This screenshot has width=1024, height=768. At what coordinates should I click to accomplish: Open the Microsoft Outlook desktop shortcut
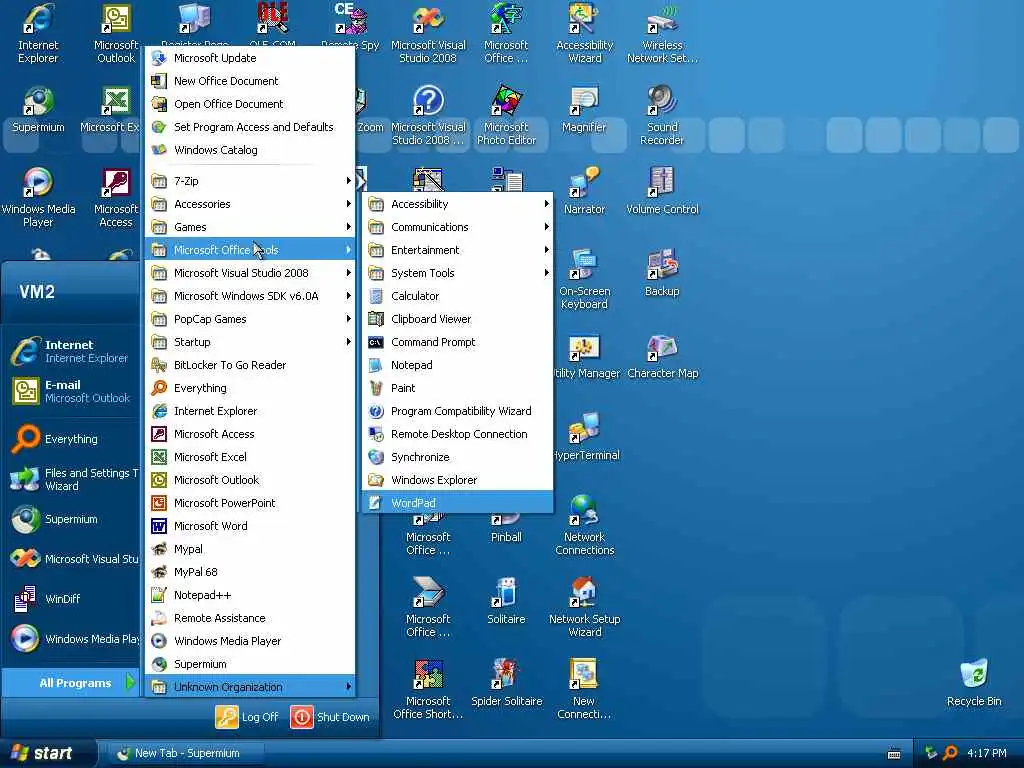[116, 33]
